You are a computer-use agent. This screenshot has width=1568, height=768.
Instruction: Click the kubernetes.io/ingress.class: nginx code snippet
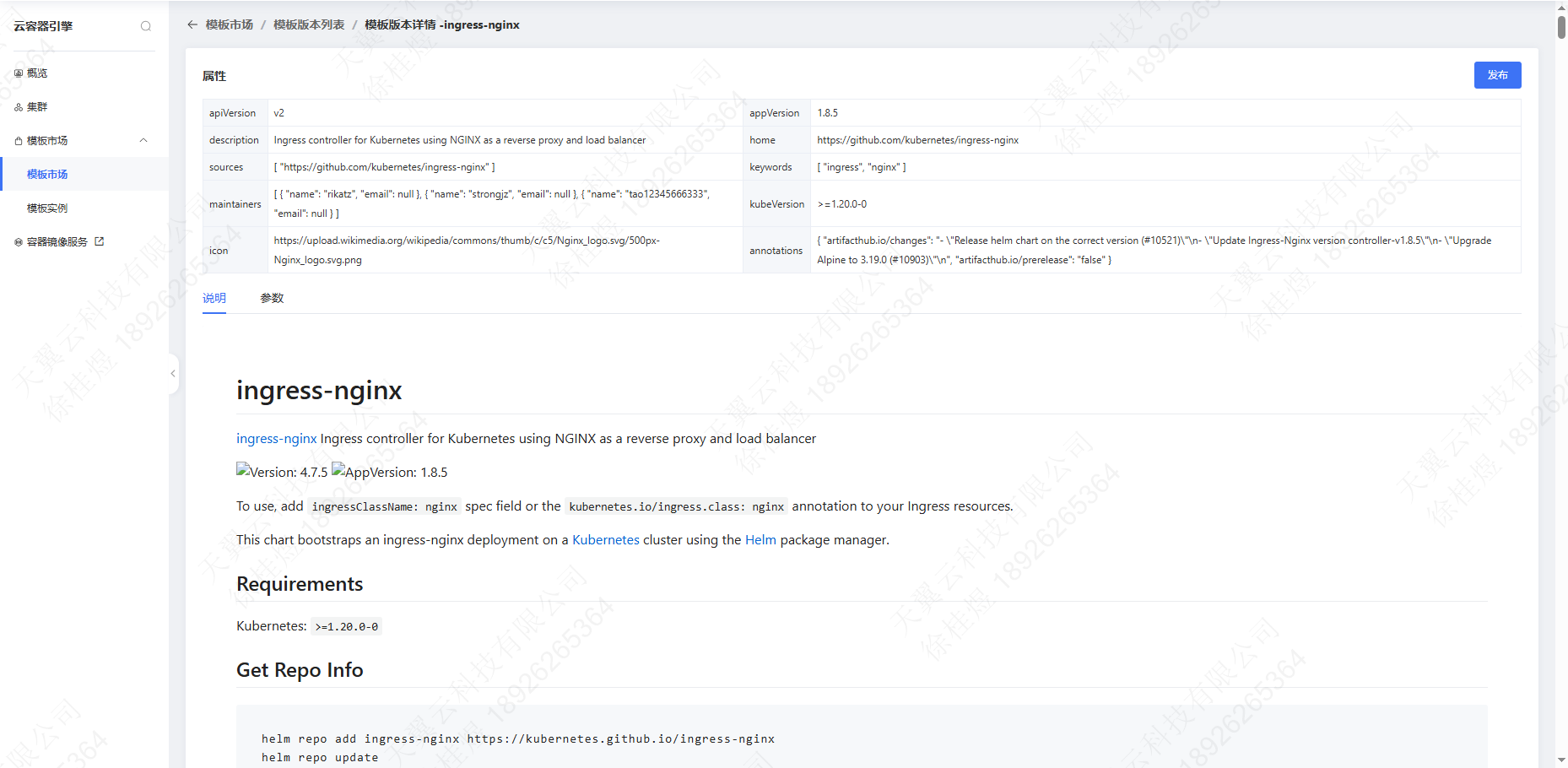point(676,506)
